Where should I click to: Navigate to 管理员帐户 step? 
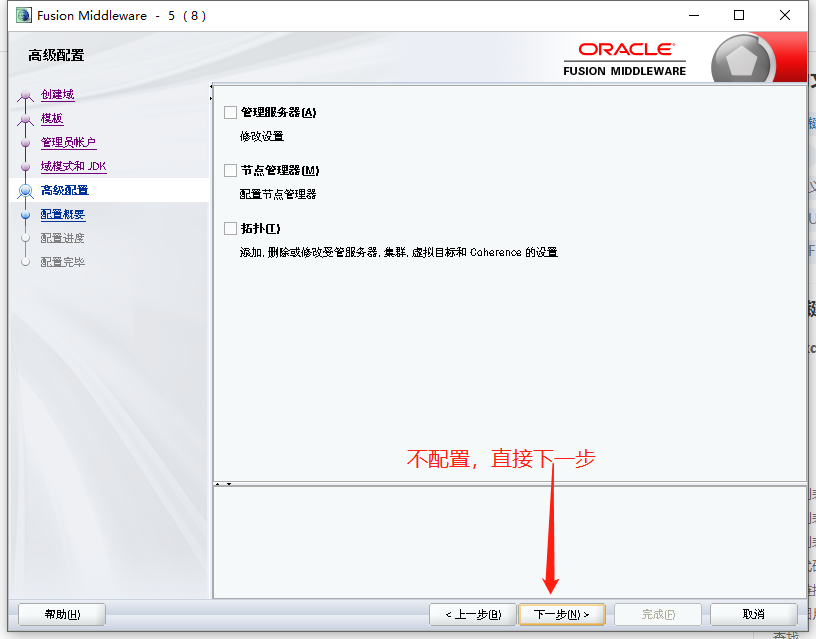68,143
